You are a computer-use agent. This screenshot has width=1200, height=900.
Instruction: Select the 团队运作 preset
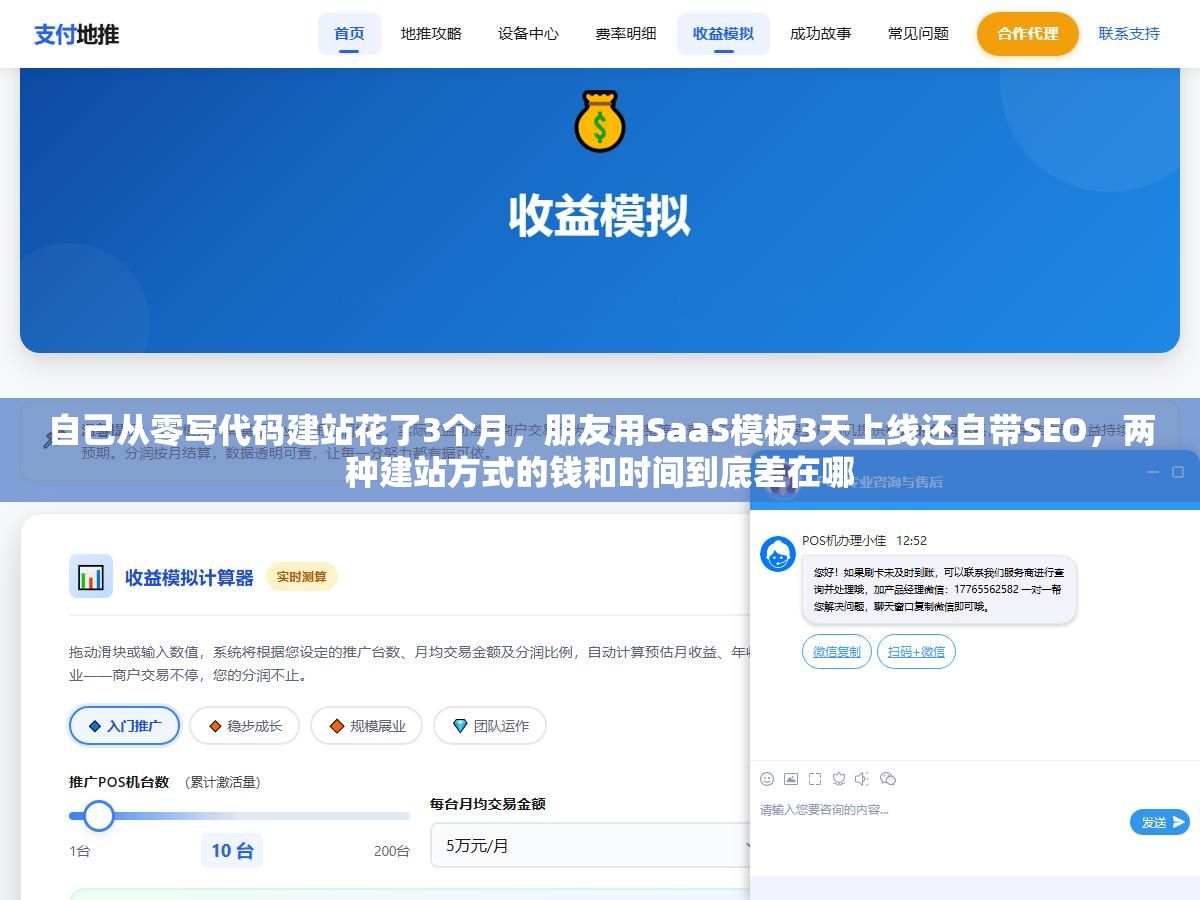490,726
